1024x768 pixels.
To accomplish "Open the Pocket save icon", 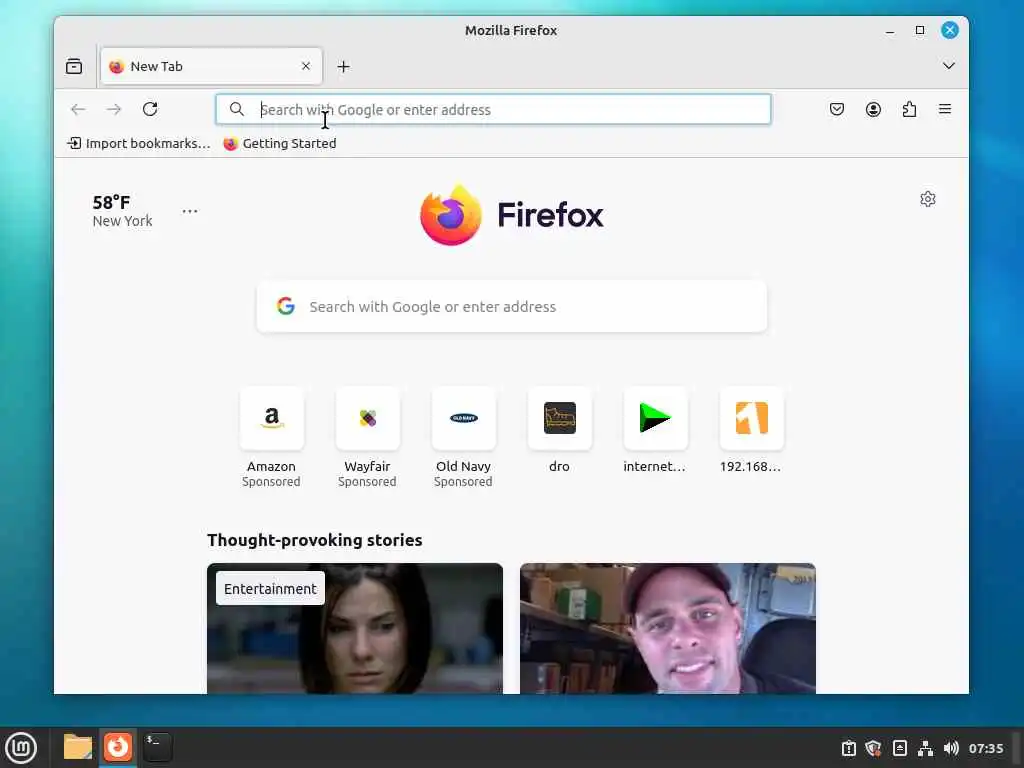I will [x=837, y=109].
